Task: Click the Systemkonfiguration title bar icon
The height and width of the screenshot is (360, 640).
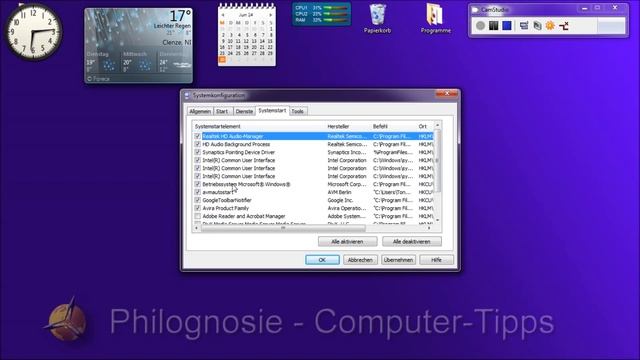Action: click(187, 96)
